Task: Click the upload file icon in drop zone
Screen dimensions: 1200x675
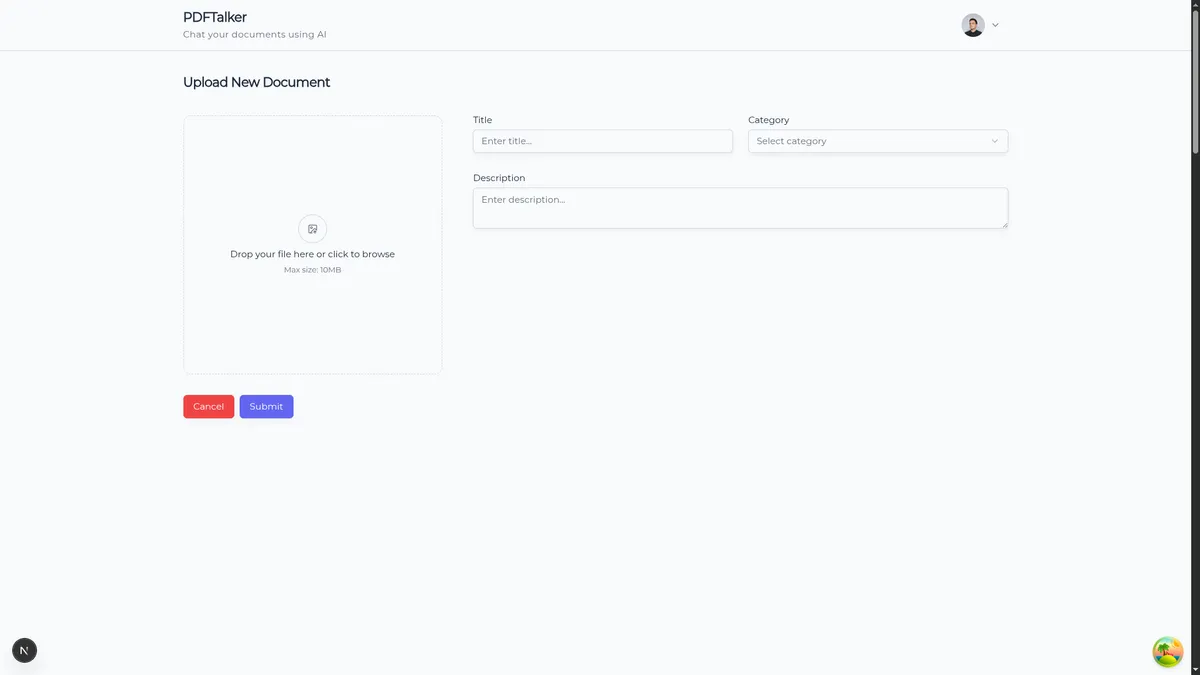Action: point(312,229)
